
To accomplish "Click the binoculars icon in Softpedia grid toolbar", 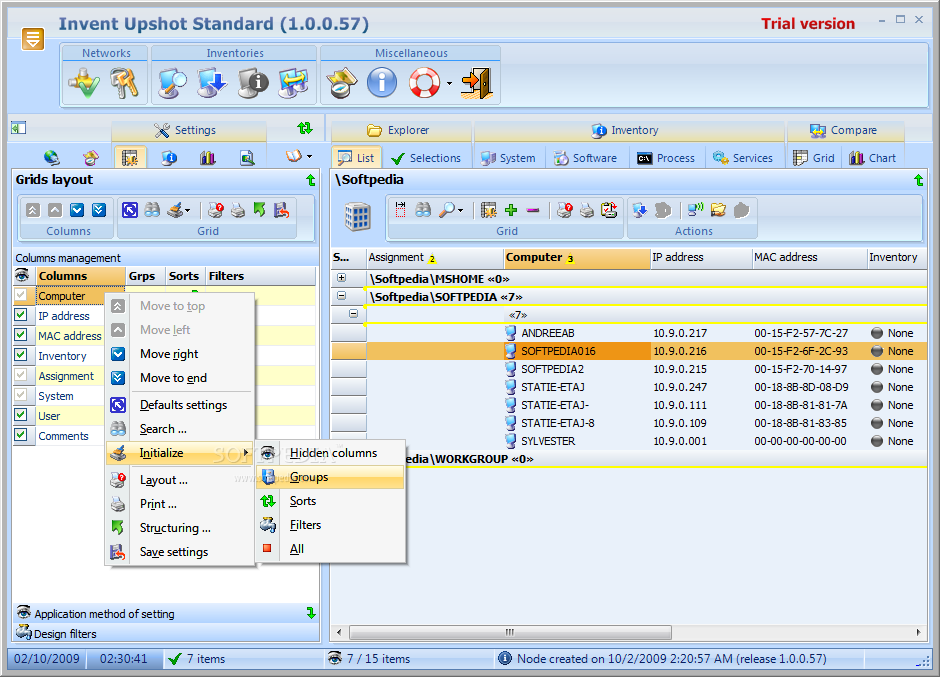I will coord(423,210).
